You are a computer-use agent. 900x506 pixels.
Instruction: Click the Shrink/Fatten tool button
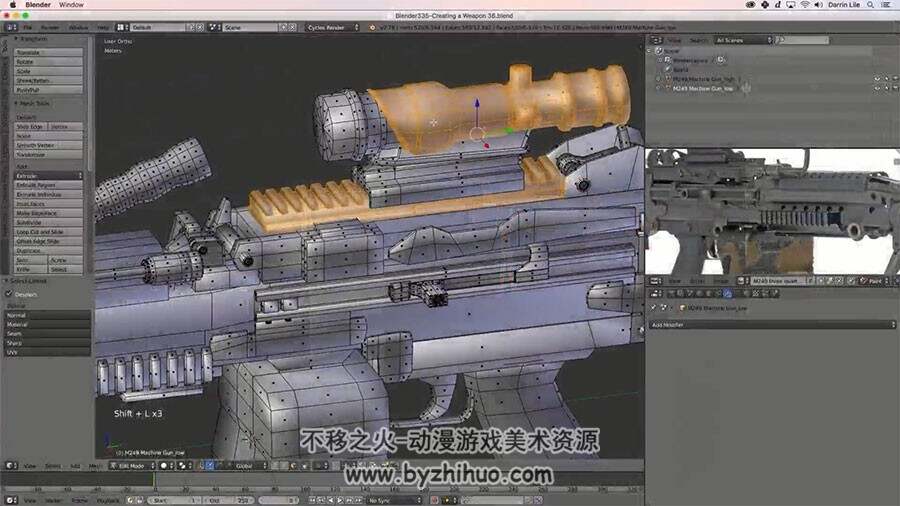(x=48, y=80)
